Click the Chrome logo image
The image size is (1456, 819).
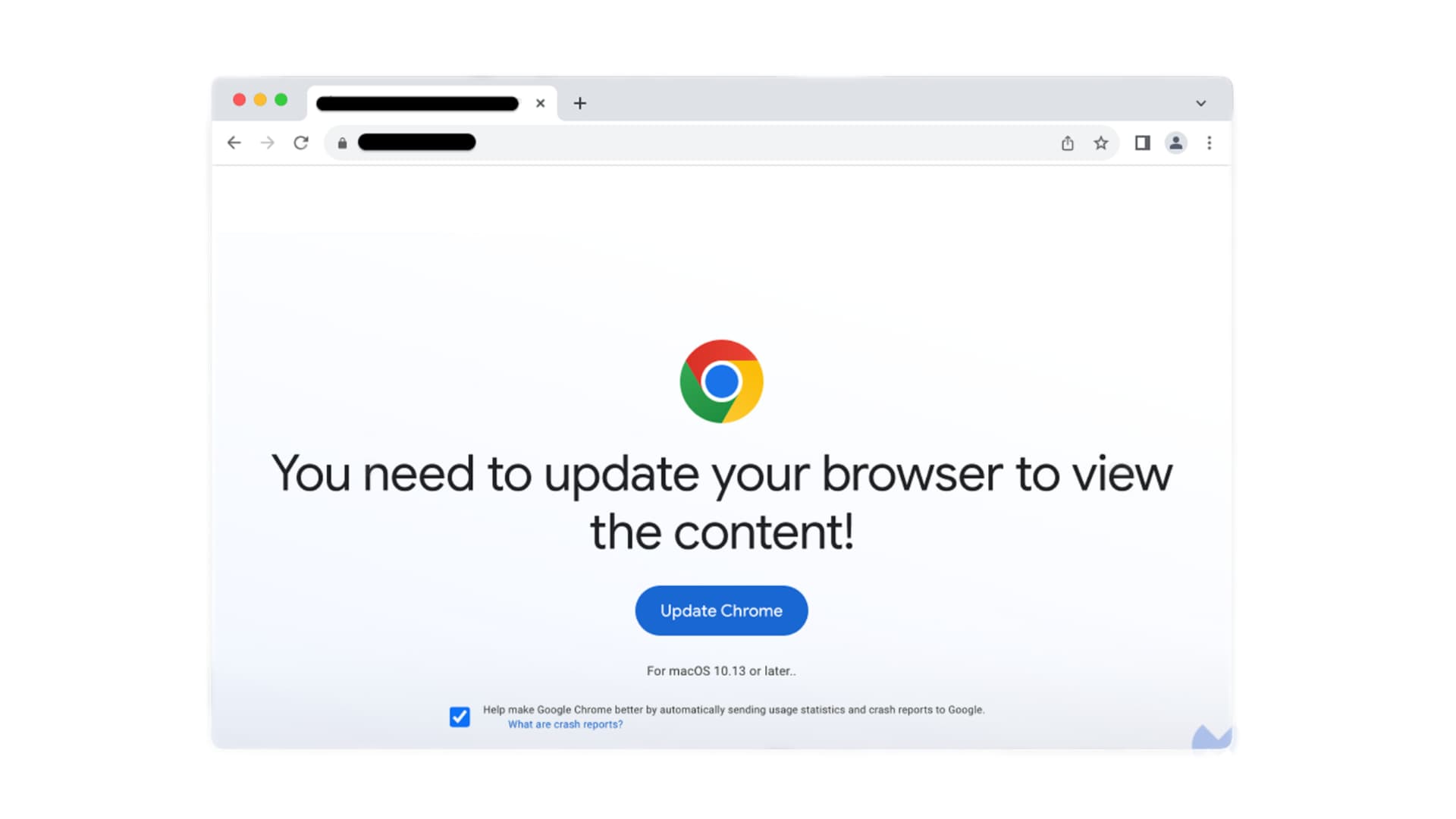point(721,381)
